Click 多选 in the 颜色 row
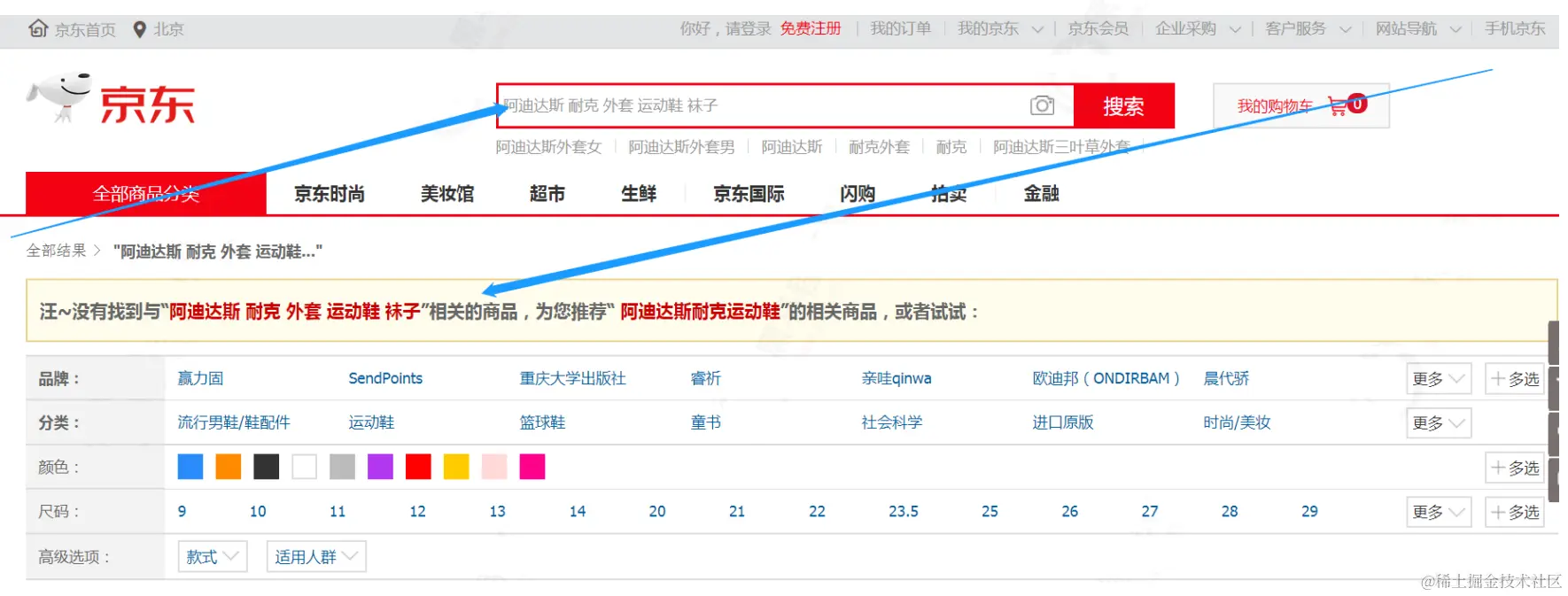1568x596 pixels. [1515, 468]
